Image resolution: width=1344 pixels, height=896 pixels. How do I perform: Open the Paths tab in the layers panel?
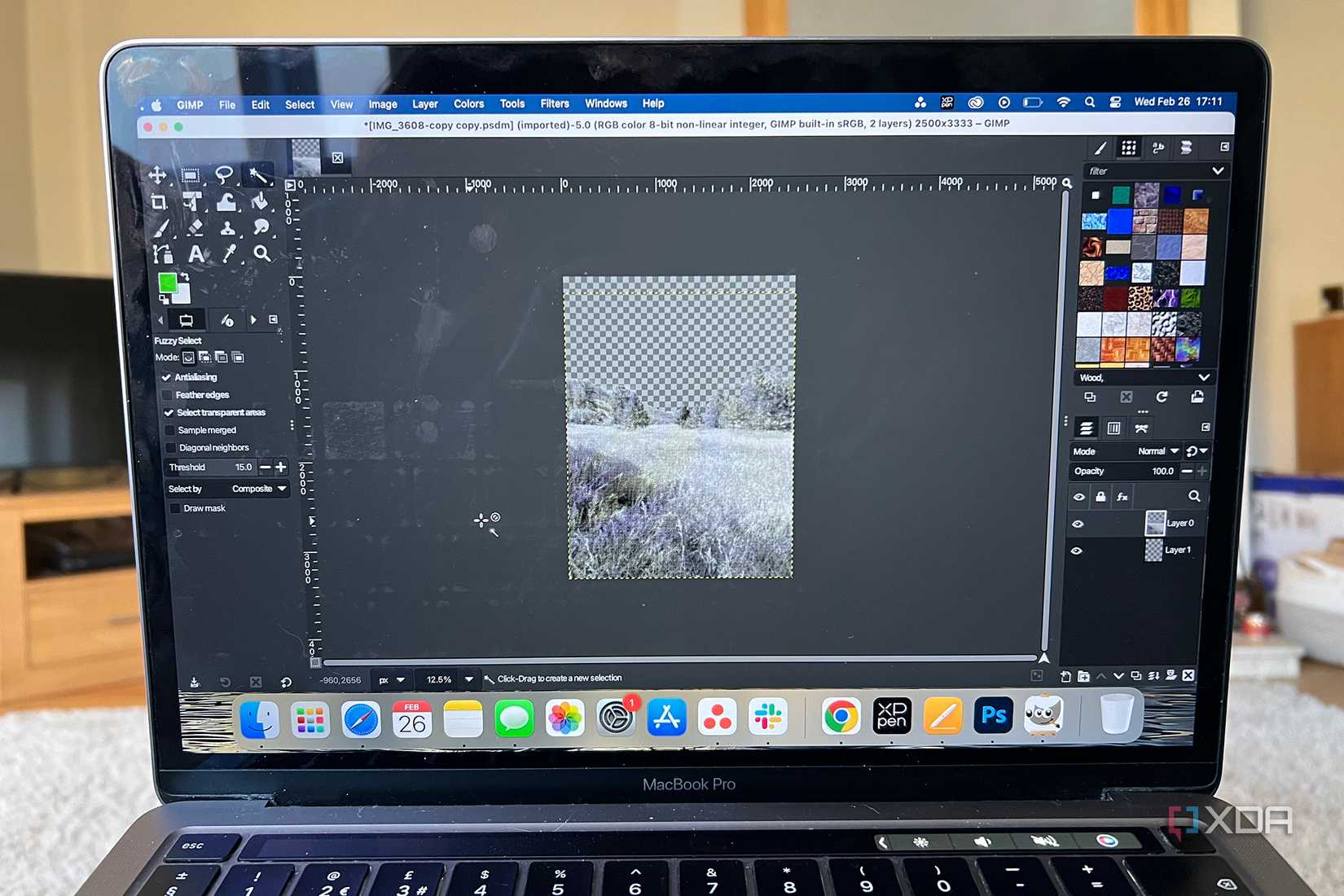tap(1142, 428)
